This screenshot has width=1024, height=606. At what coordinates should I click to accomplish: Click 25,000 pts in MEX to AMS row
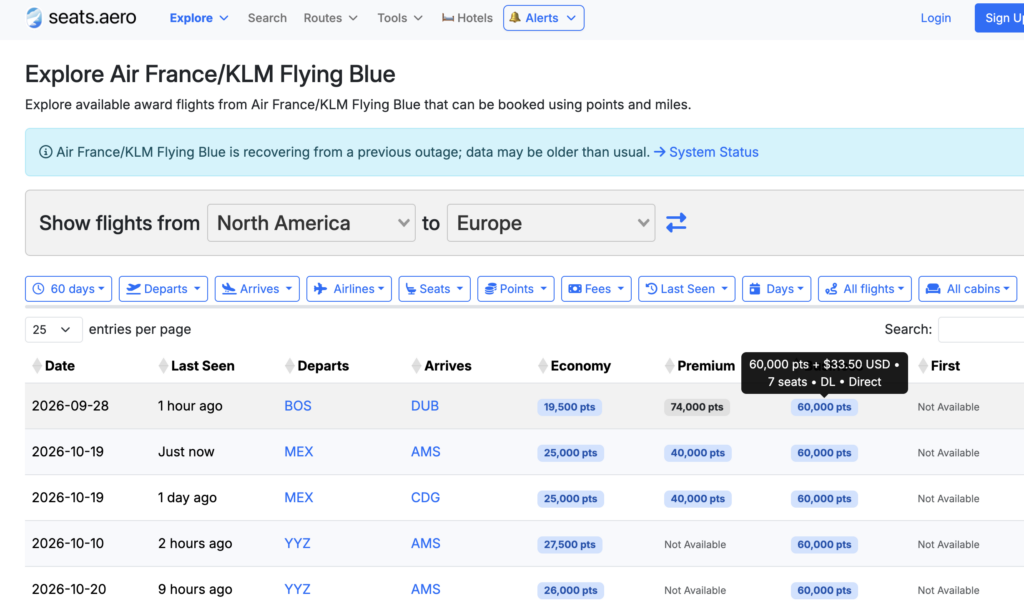tap(571, 453)
